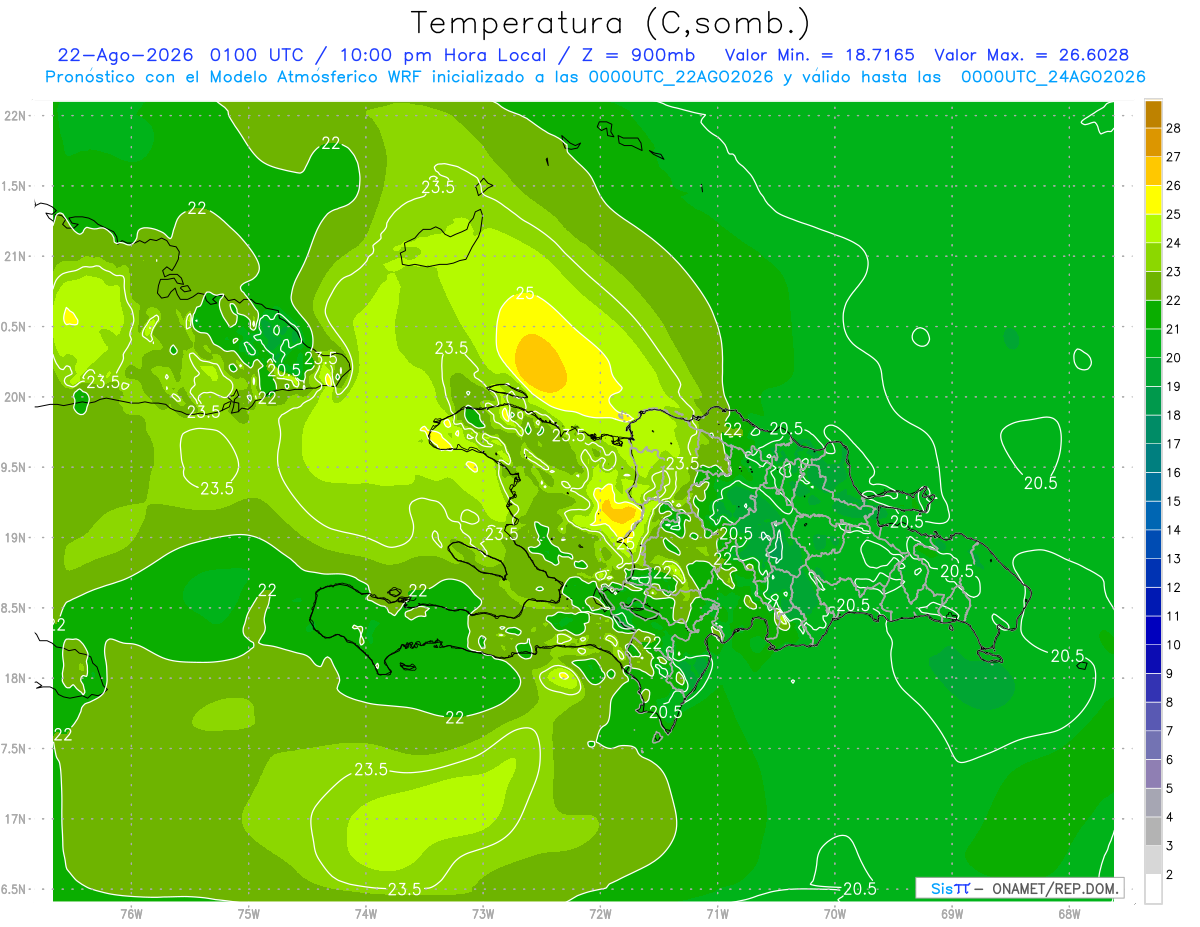The height and width of the screenshot is (927, 1200).
Task: Click the "70W" longitude axis label
Action: (834, 913)
